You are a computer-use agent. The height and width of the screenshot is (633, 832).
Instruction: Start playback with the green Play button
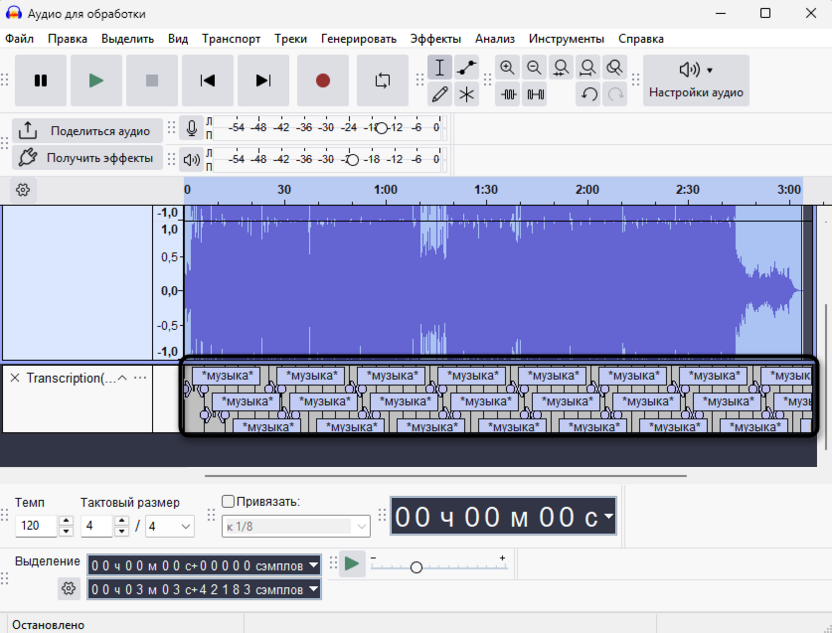tap(96, 81)
